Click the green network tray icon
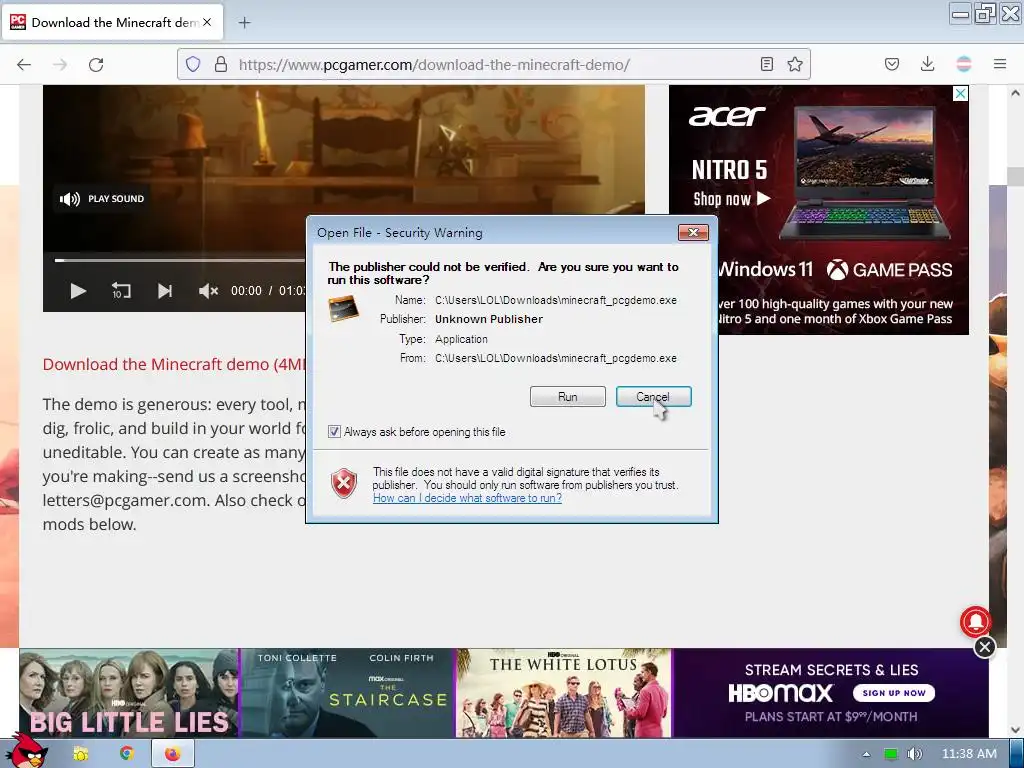Screen dimensions: 1024x768 [x=890, y=754]
